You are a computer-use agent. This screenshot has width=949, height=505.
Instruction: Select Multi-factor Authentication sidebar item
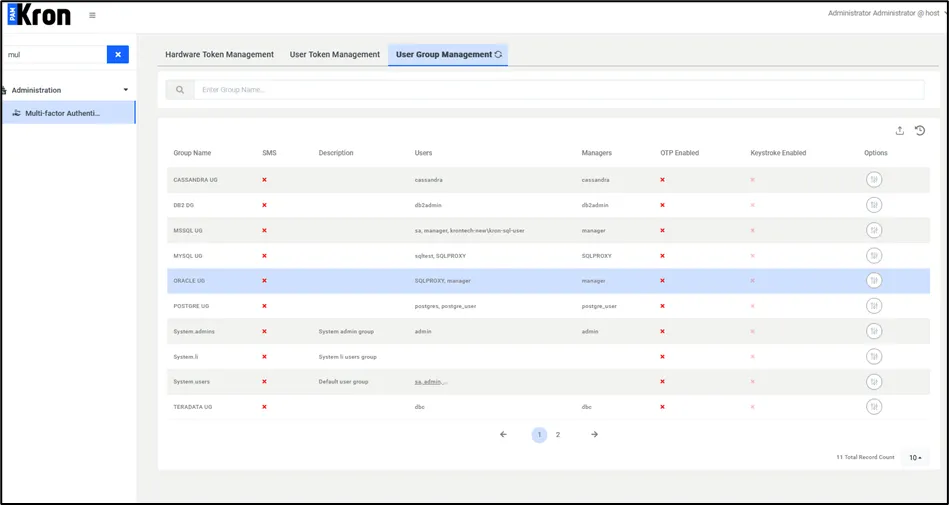click(68, 113)
